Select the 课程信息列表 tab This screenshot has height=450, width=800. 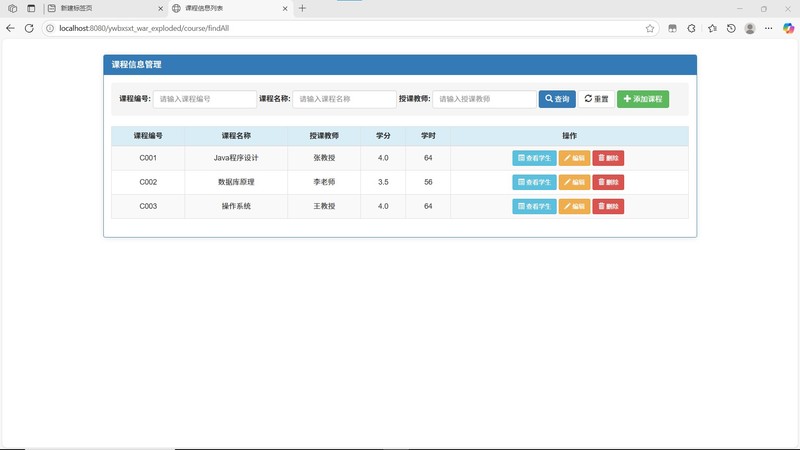click(x=231, y=9)
